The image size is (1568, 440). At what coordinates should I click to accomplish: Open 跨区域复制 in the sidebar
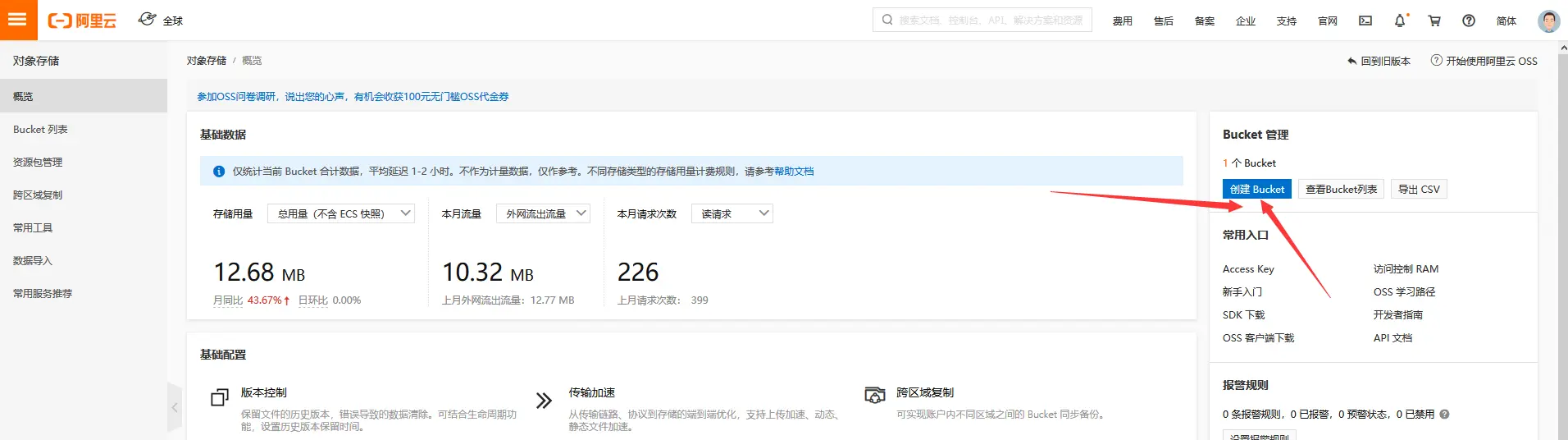tap(84, 195)
